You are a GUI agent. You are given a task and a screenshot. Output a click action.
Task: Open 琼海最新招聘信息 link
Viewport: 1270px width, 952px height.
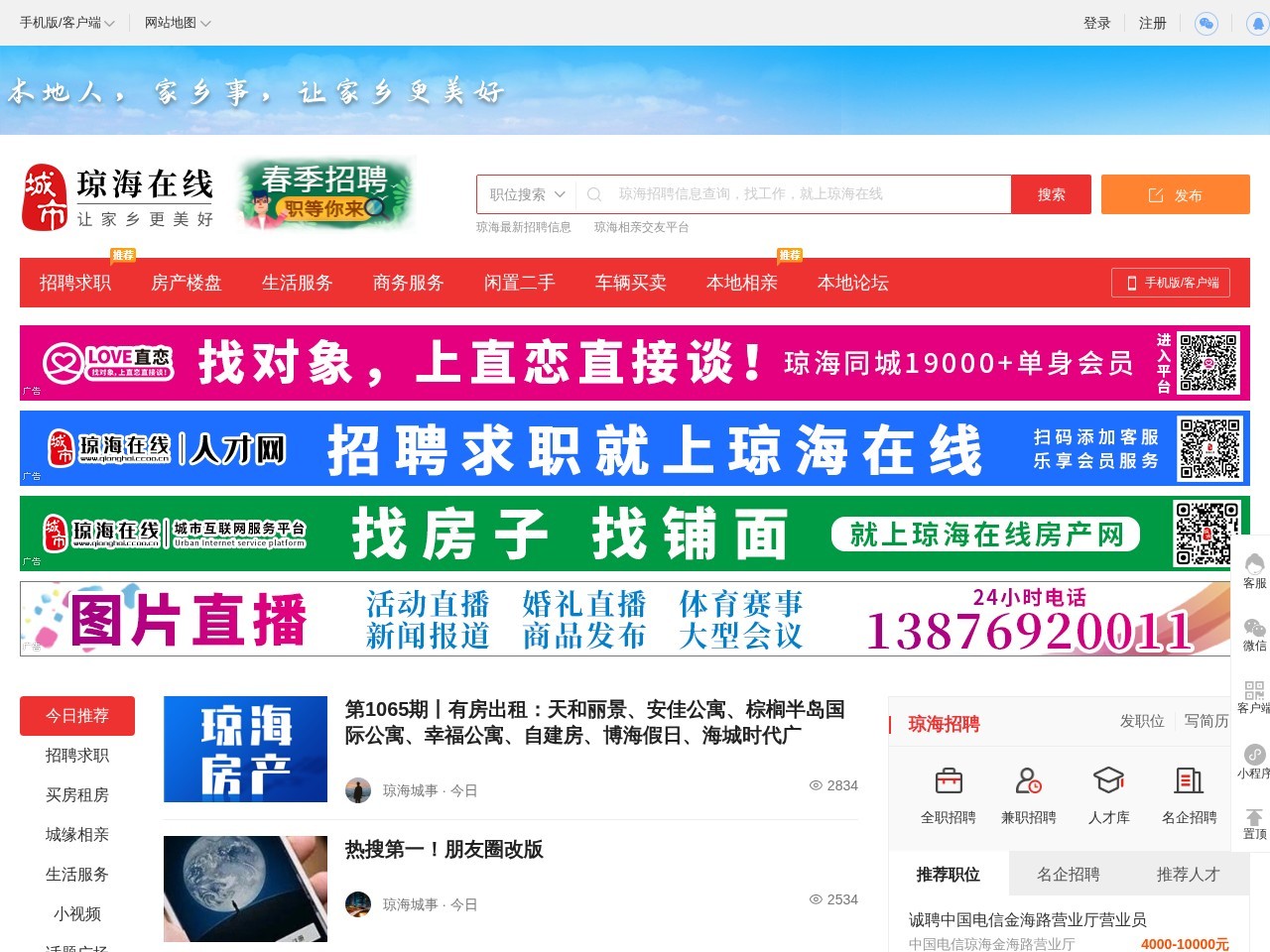tap(524, 227)
